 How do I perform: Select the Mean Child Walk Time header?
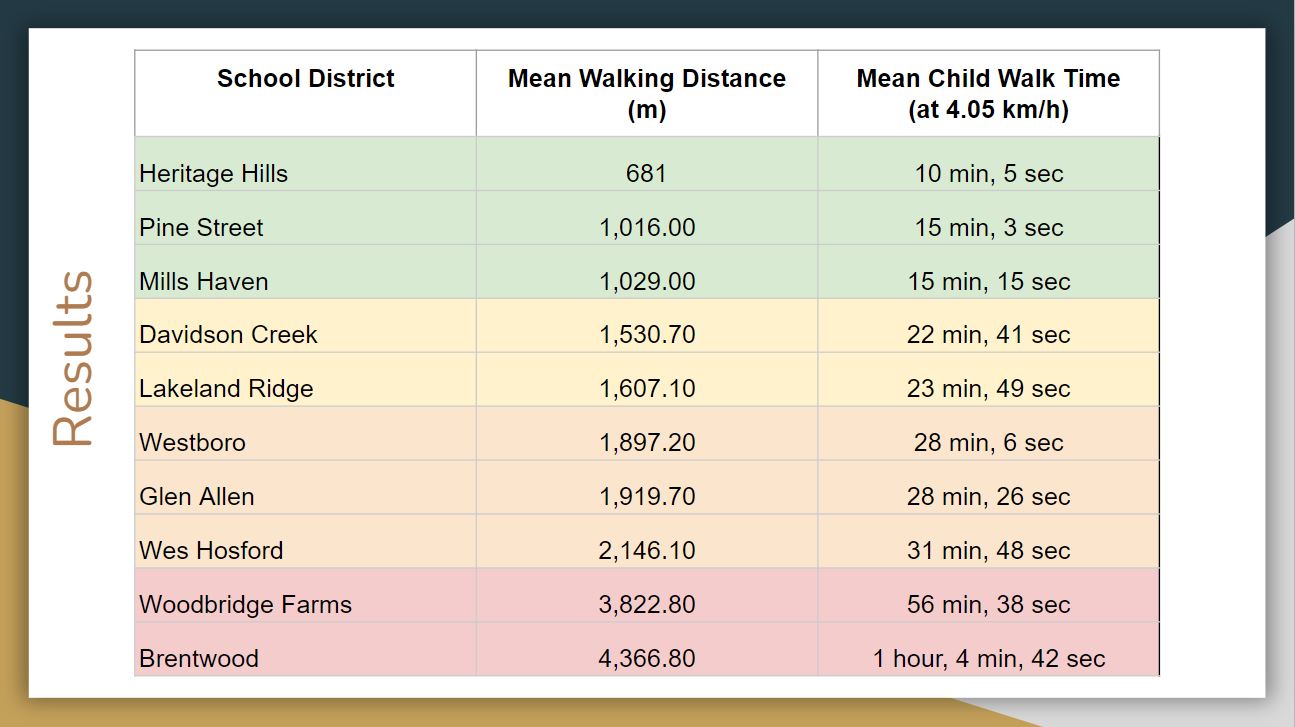(x=988, y=93)
